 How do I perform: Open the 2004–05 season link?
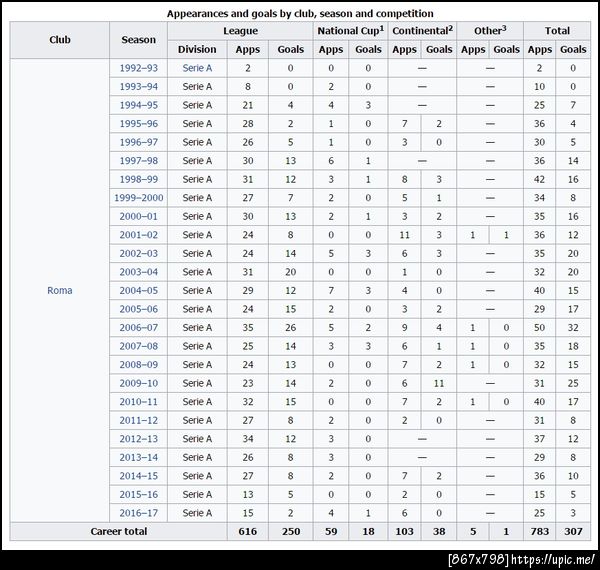tap(139, 290)
